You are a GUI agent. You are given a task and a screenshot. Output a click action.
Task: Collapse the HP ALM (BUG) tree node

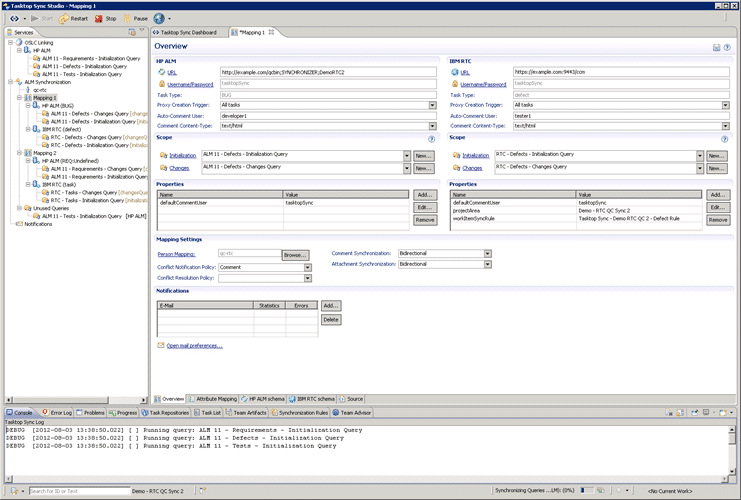28,105
